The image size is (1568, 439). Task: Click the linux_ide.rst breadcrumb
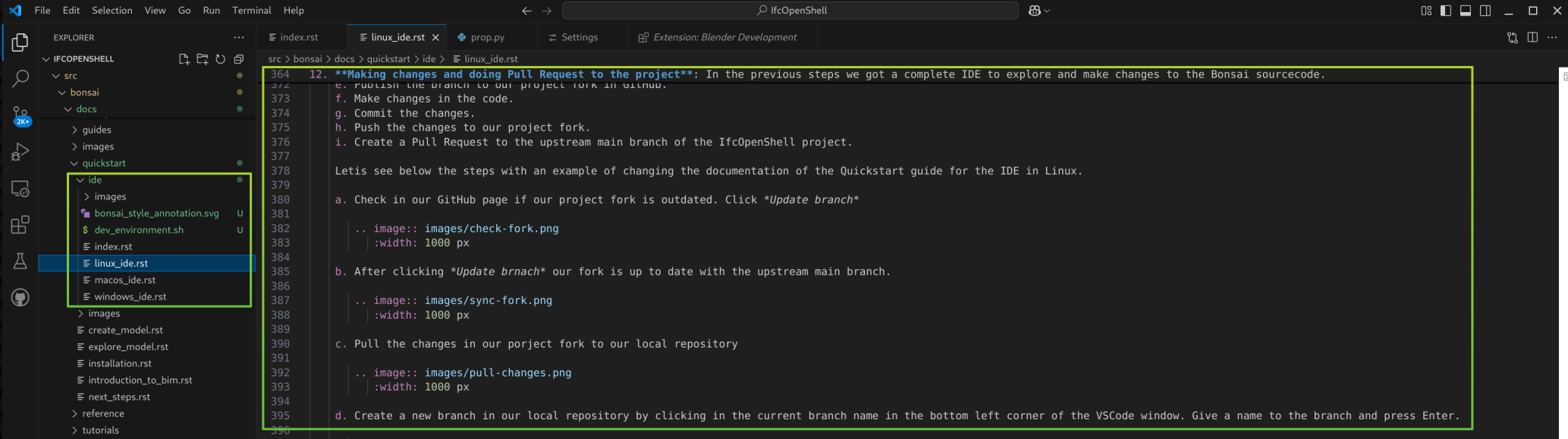pyautogui.click(x=491, y=59)
